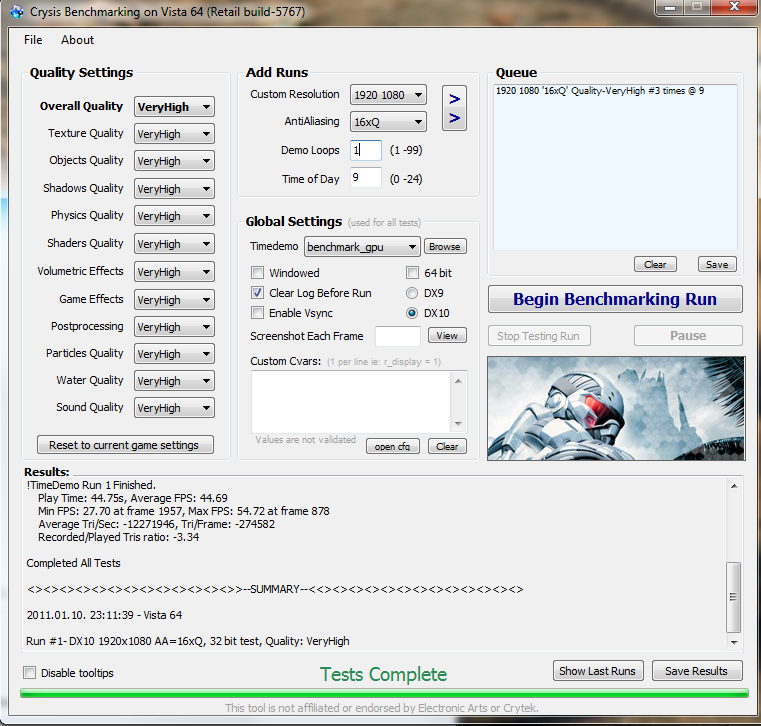The width and height of the screenshot is (761, 726).
Task: Expand the Postprocessing dropdown
Action: coord(174,327)
